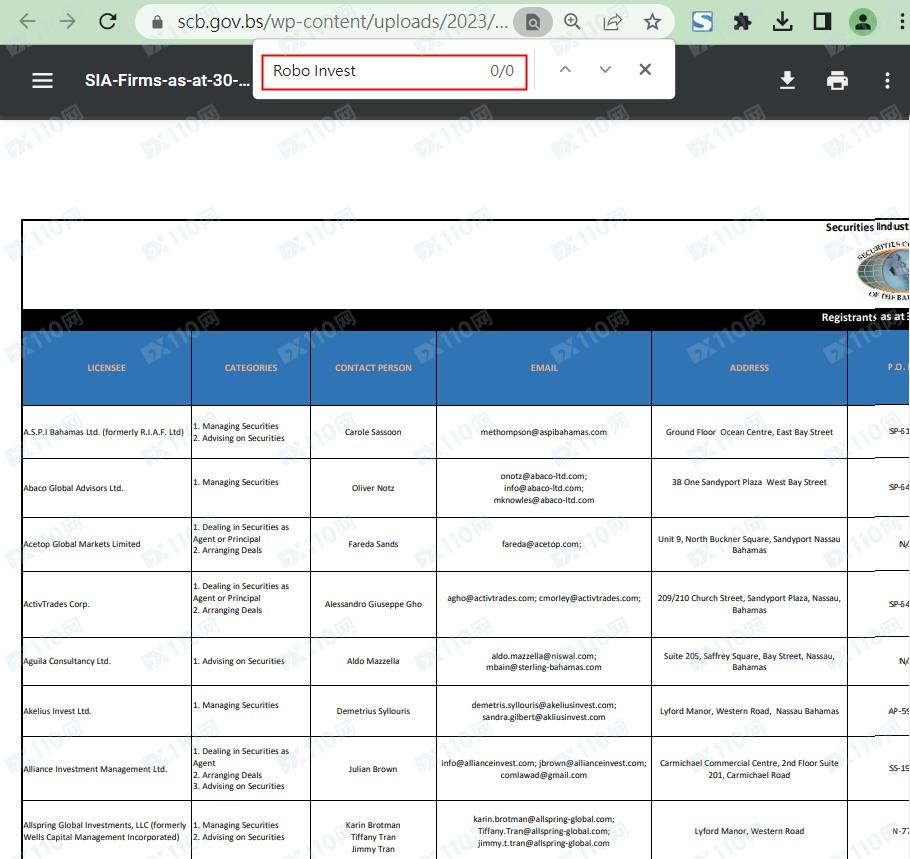Open the user profile avatar
The image size is (910, 859).
[x=862, y=21]
